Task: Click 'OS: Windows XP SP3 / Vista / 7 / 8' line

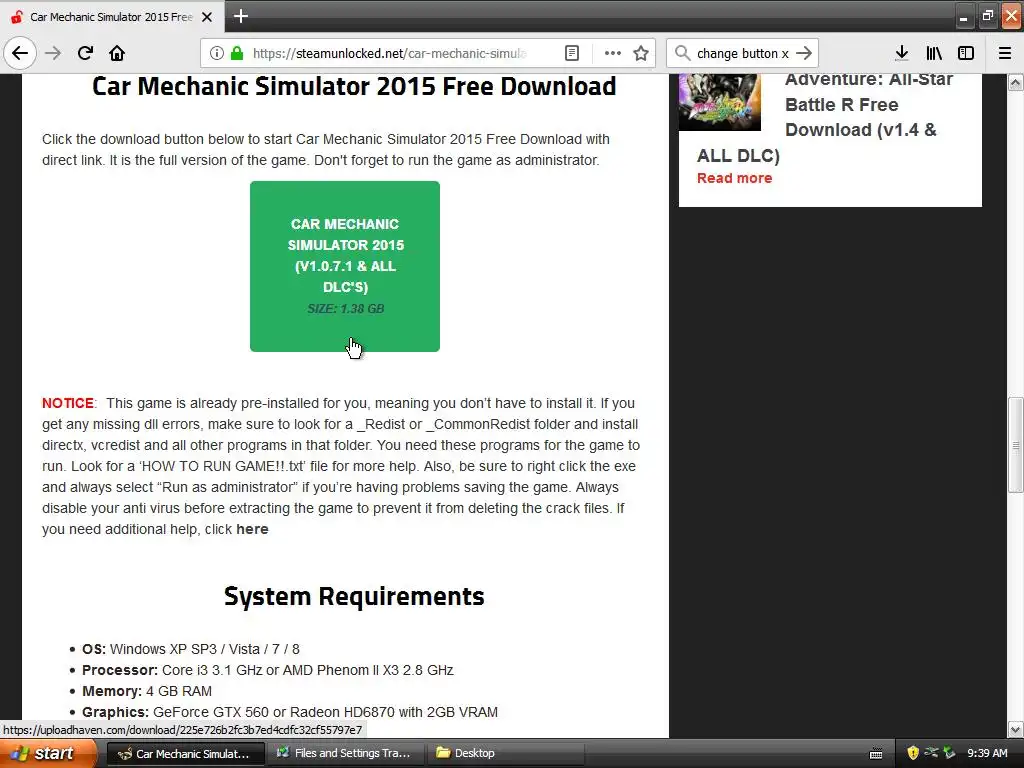Action: tap(191, 649)
